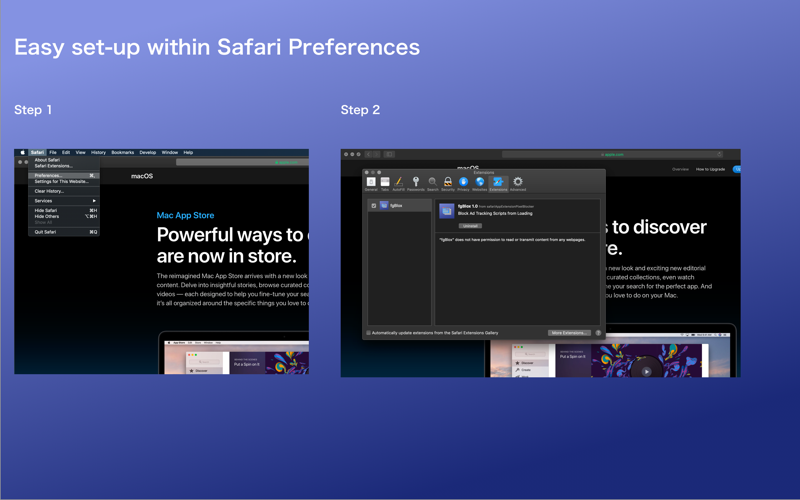Click address bar in Step 1 Safari window

(242, 162)
